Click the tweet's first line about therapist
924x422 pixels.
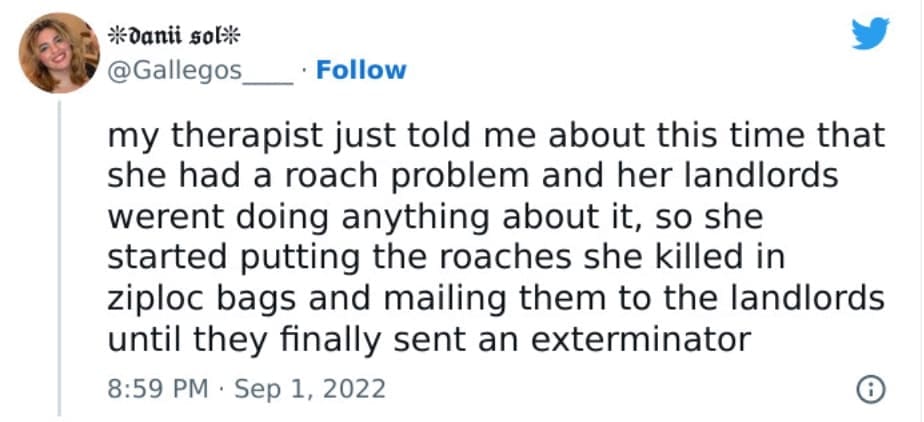(x=495, y=135)
